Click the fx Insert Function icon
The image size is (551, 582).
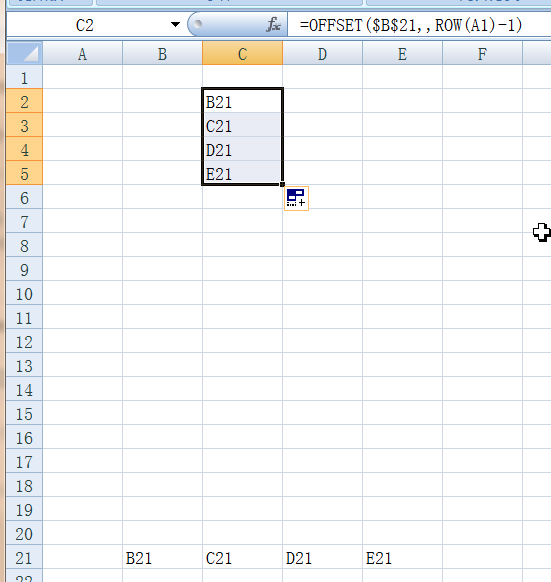click(x=273, y=24)
